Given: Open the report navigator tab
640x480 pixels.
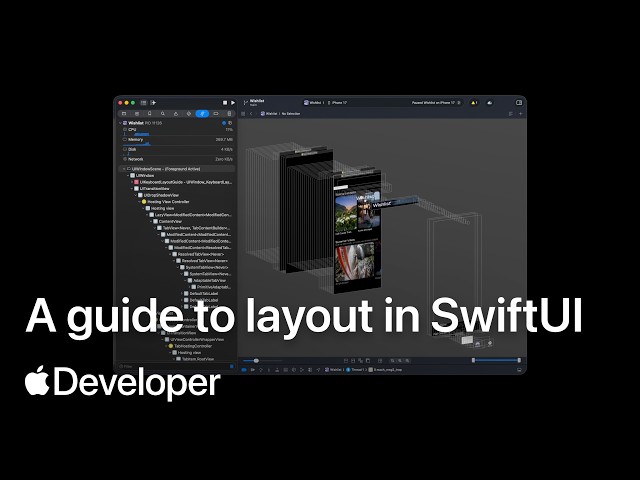Looking at the screenshot, I should [x=229, y=113].
